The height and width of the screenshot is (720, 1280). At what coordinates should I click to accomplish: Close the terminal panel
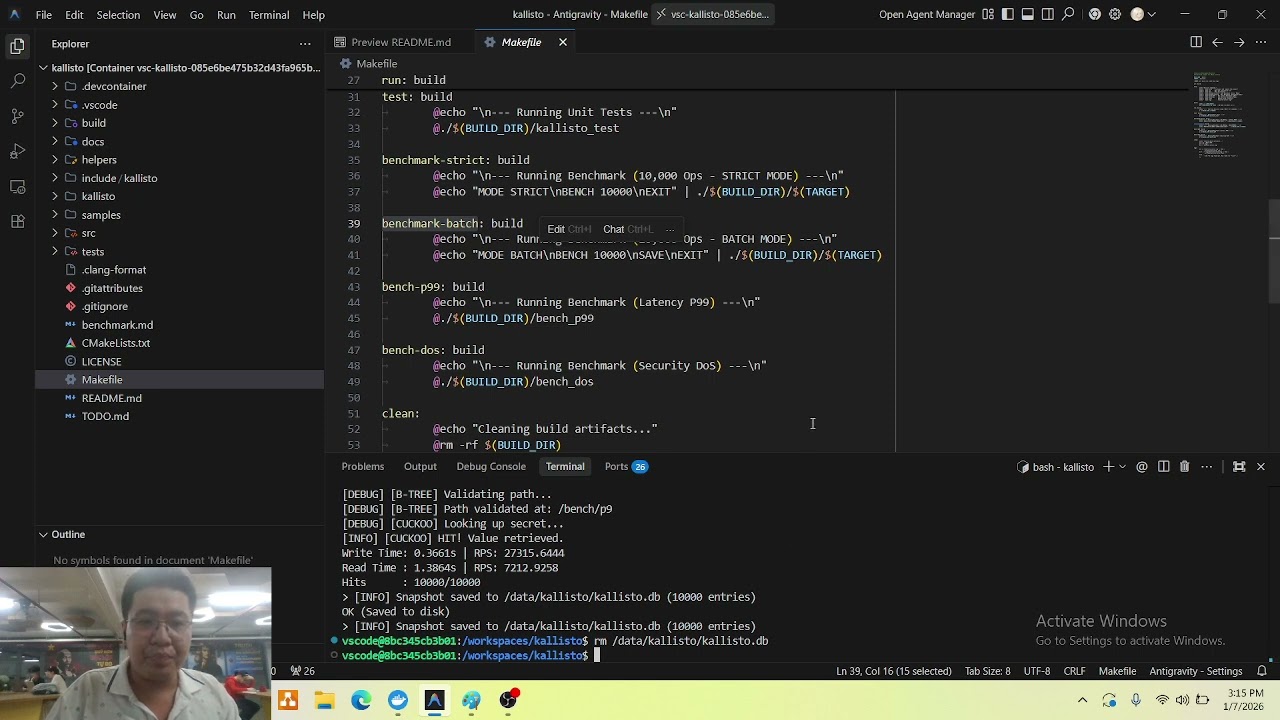1261,467
